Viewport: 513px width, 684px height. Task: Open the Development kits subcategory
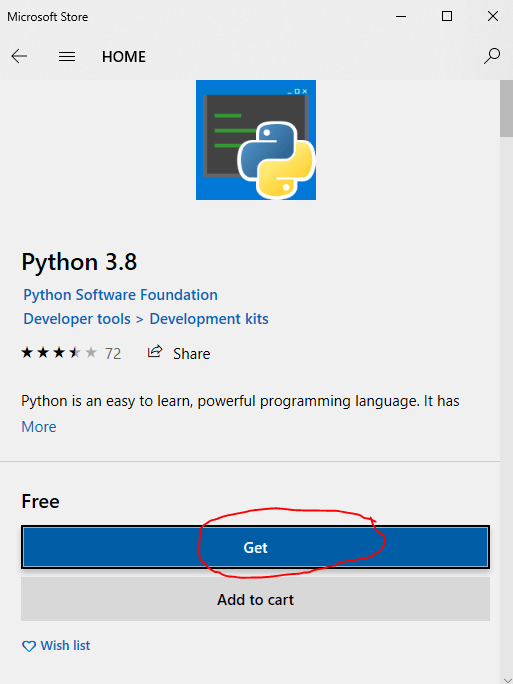coord(209,319)
